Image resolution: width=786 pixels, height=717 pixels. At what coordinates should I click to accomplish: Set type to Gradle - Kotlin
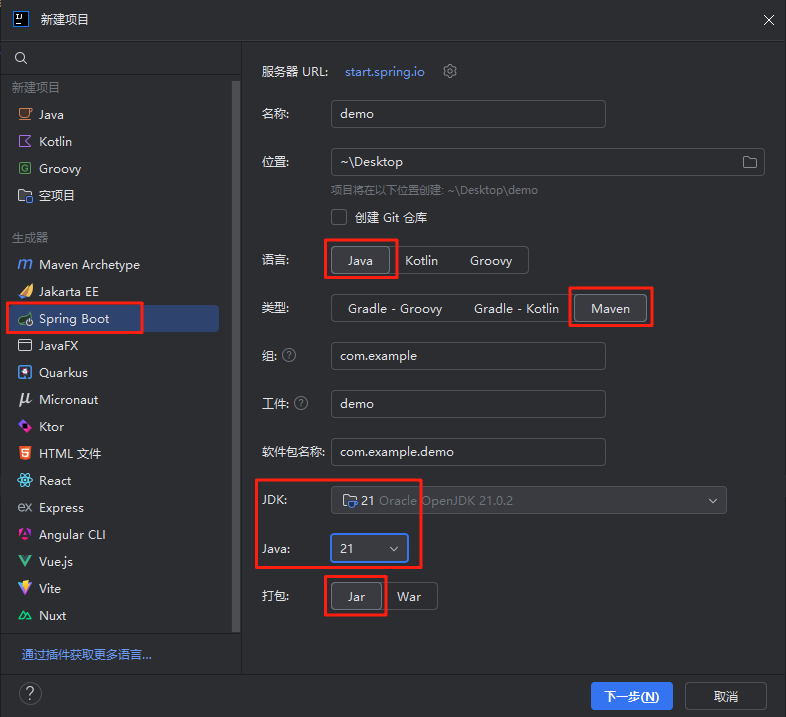tap(516, 308)
